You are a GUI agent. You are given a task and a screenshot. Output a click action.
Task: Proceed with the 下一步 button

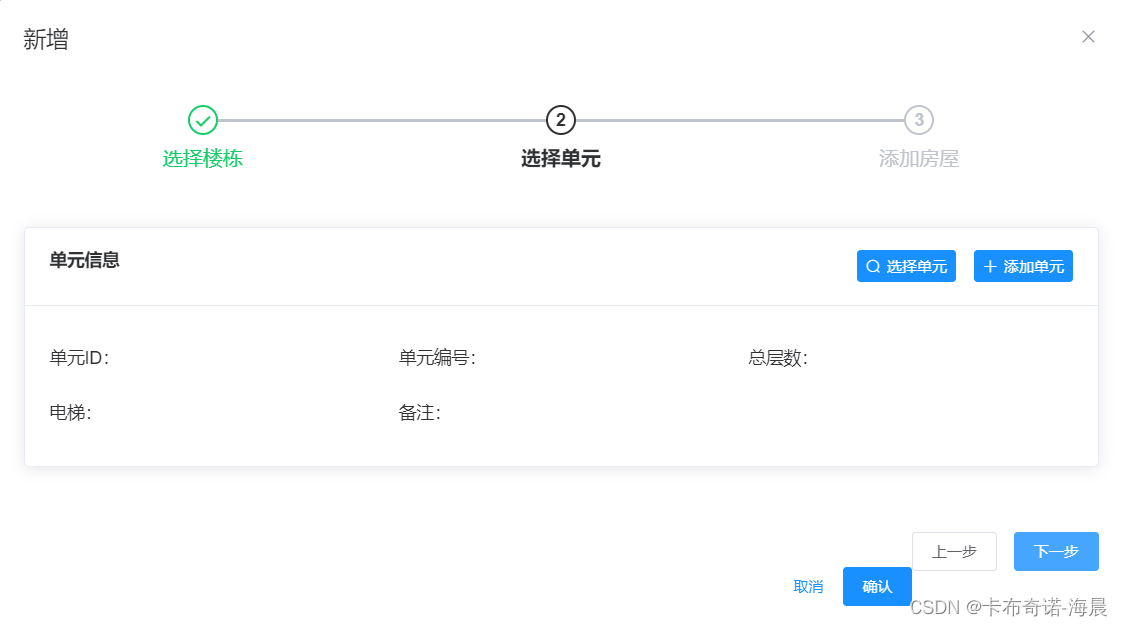(x=1056, y=552)
